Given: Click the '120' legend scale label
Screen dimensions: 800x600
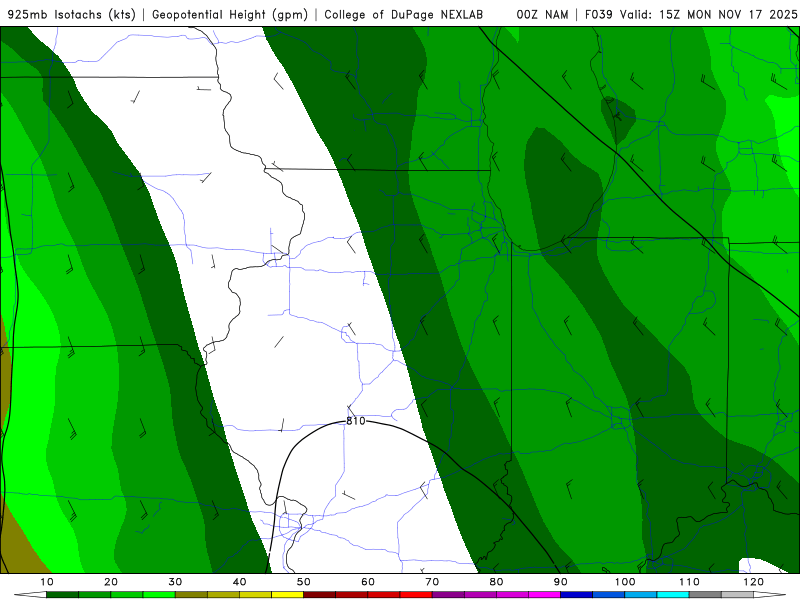Looking at the screenshot, I should click(753, 582).
